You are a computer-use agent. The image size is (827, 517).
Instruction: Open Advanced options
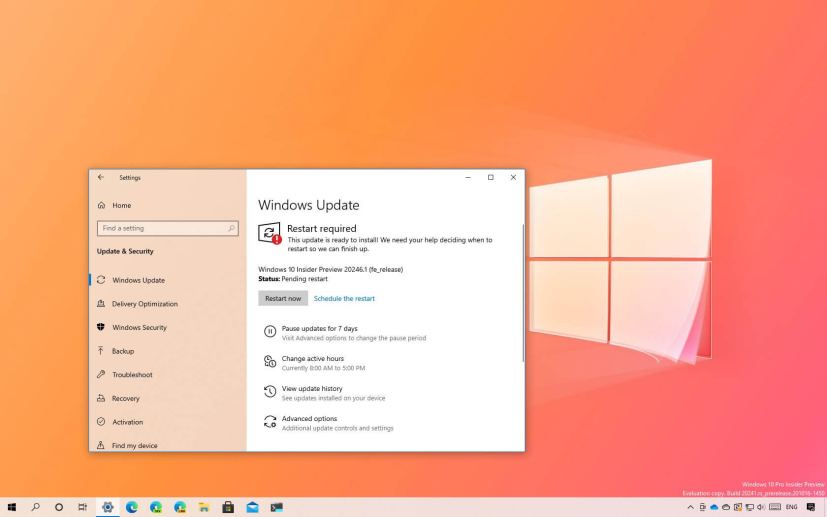[309, 418]
